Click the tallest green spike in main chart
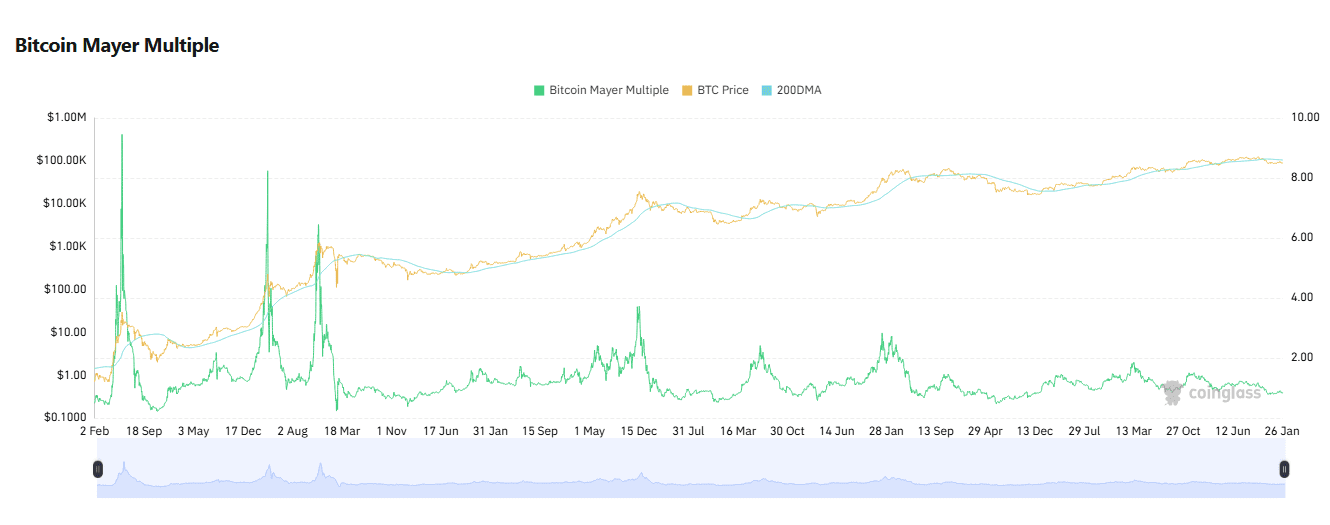Image resolution: width=1330 pixels, height=525 pixels. [x=122, y=136]
